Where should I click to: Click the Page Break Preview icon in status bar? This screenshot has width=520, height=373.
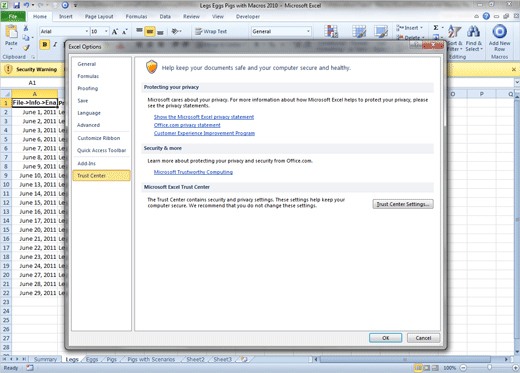pyautogui.click(x=435, y=368)
